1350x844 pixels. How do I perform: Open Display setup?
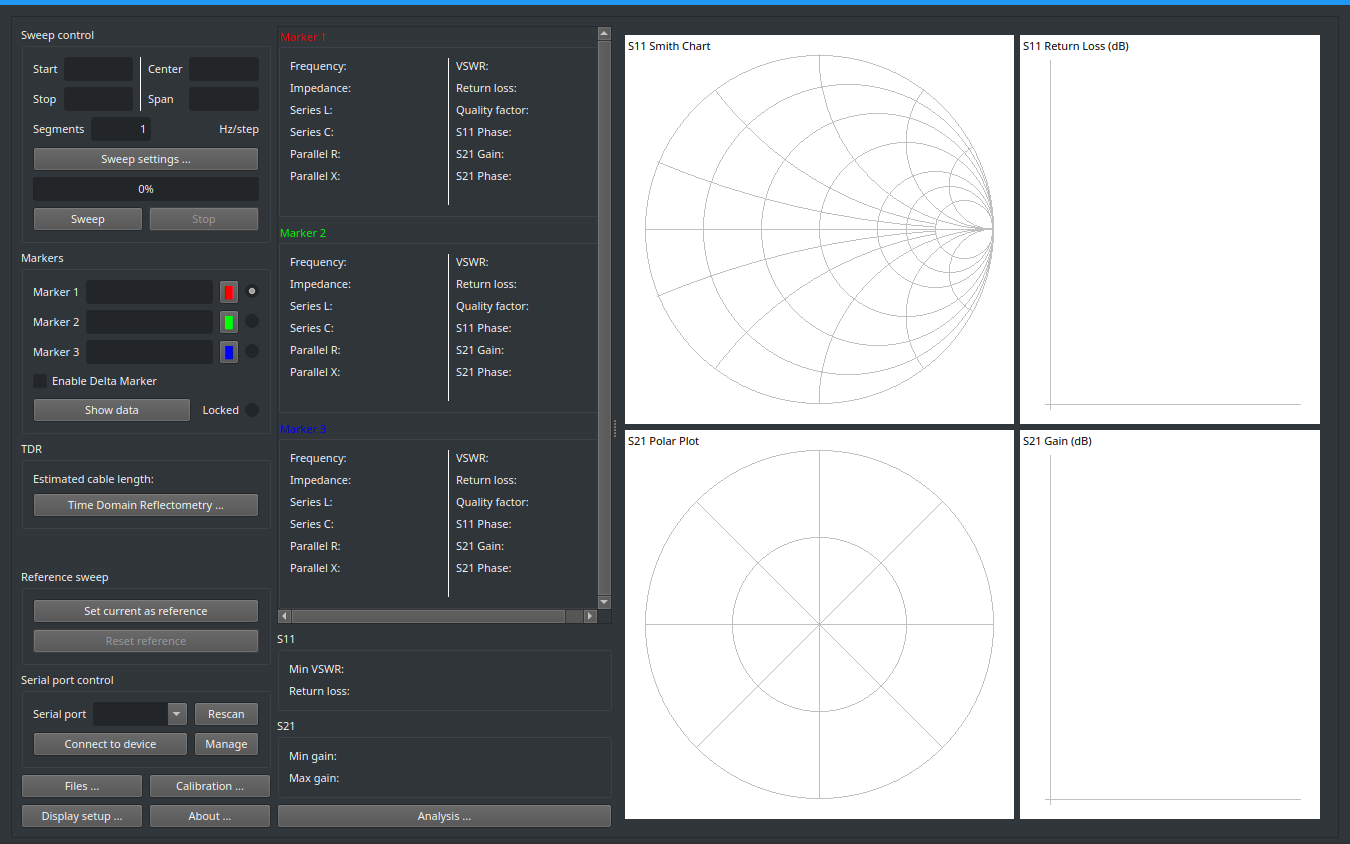82,816
